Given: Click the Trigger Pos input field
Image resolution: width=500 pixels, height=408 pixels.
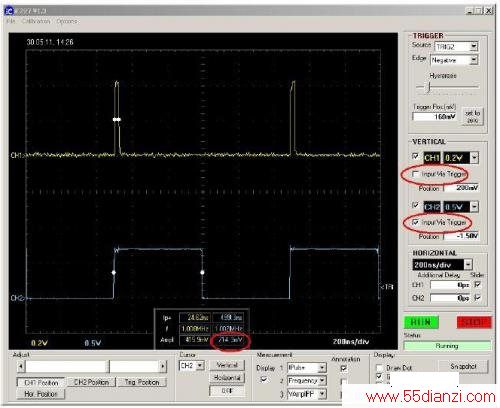Looking at the screenshot, I should click(434, 117).
